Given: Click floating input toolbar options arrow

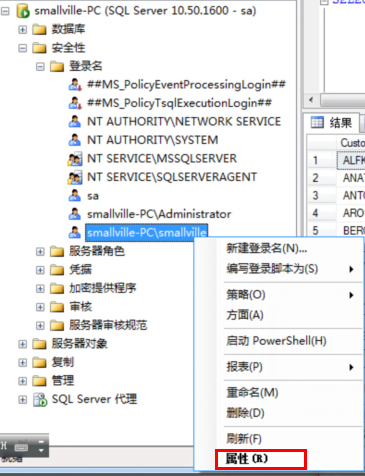Looking at the screenshot, I should click(x=41, y=450).
